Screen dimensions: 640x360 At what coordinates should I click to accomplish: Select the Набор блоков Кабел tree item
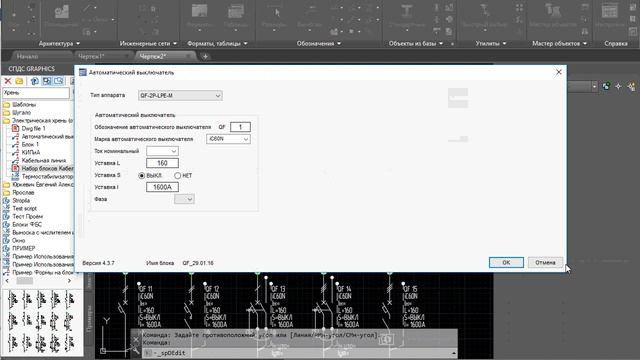47,168
